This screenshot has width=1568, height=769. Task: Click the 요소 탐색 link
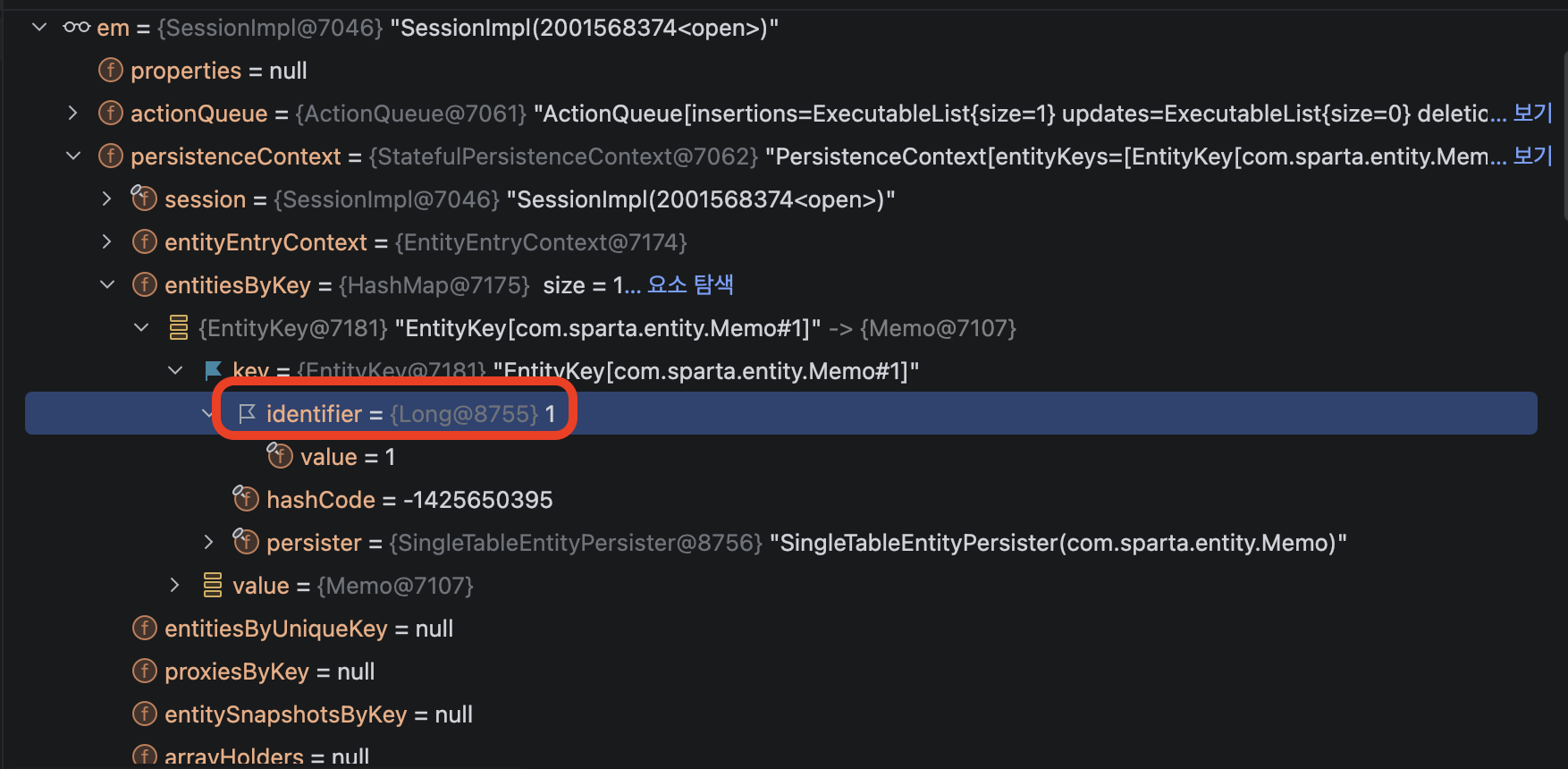(x=690, y=285)
